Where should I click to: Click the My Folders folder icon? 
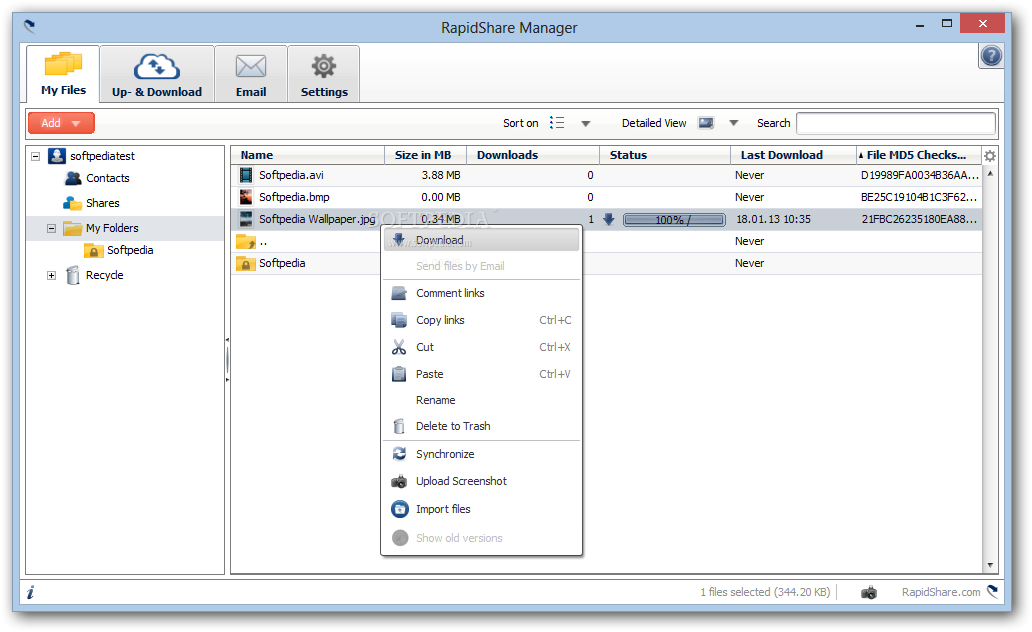72,228
